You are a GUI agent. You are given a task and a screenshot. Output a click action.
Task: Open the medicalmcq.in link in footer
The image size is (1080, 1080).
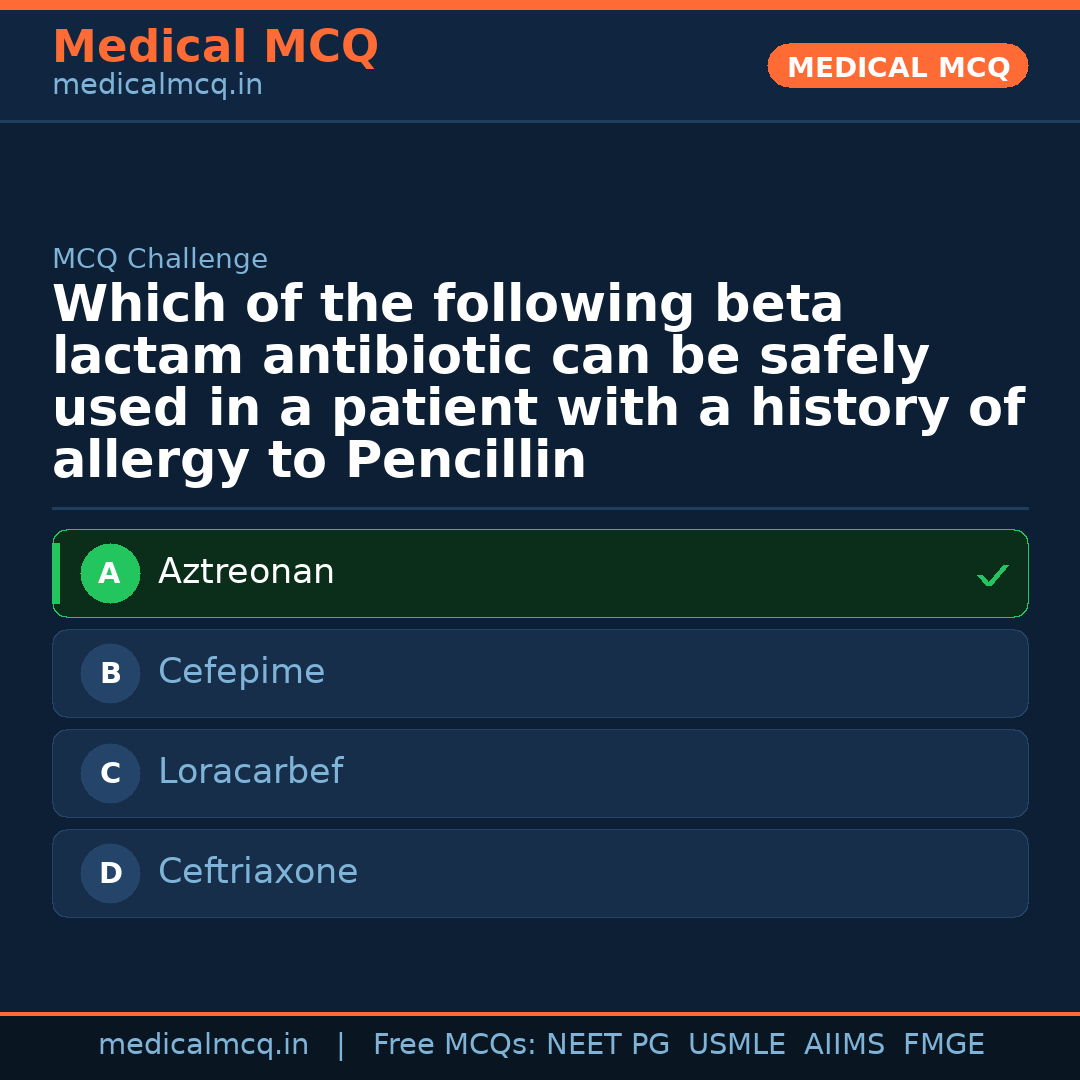click(x=203, y=1045)
